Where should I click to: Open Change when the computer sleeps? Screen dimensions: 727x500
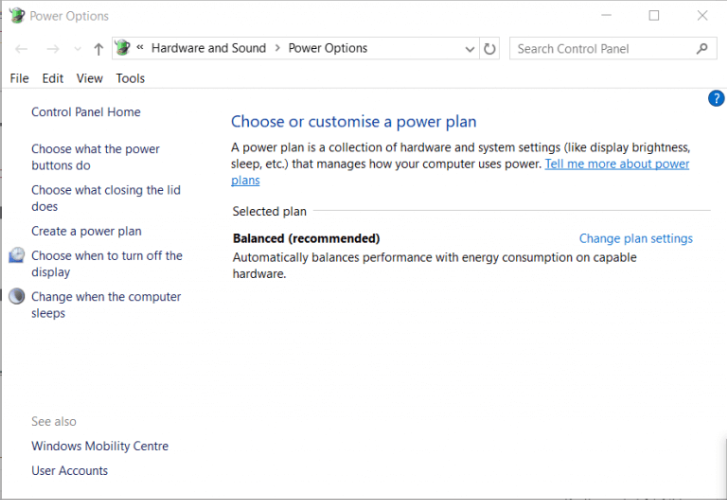[106, 305]
